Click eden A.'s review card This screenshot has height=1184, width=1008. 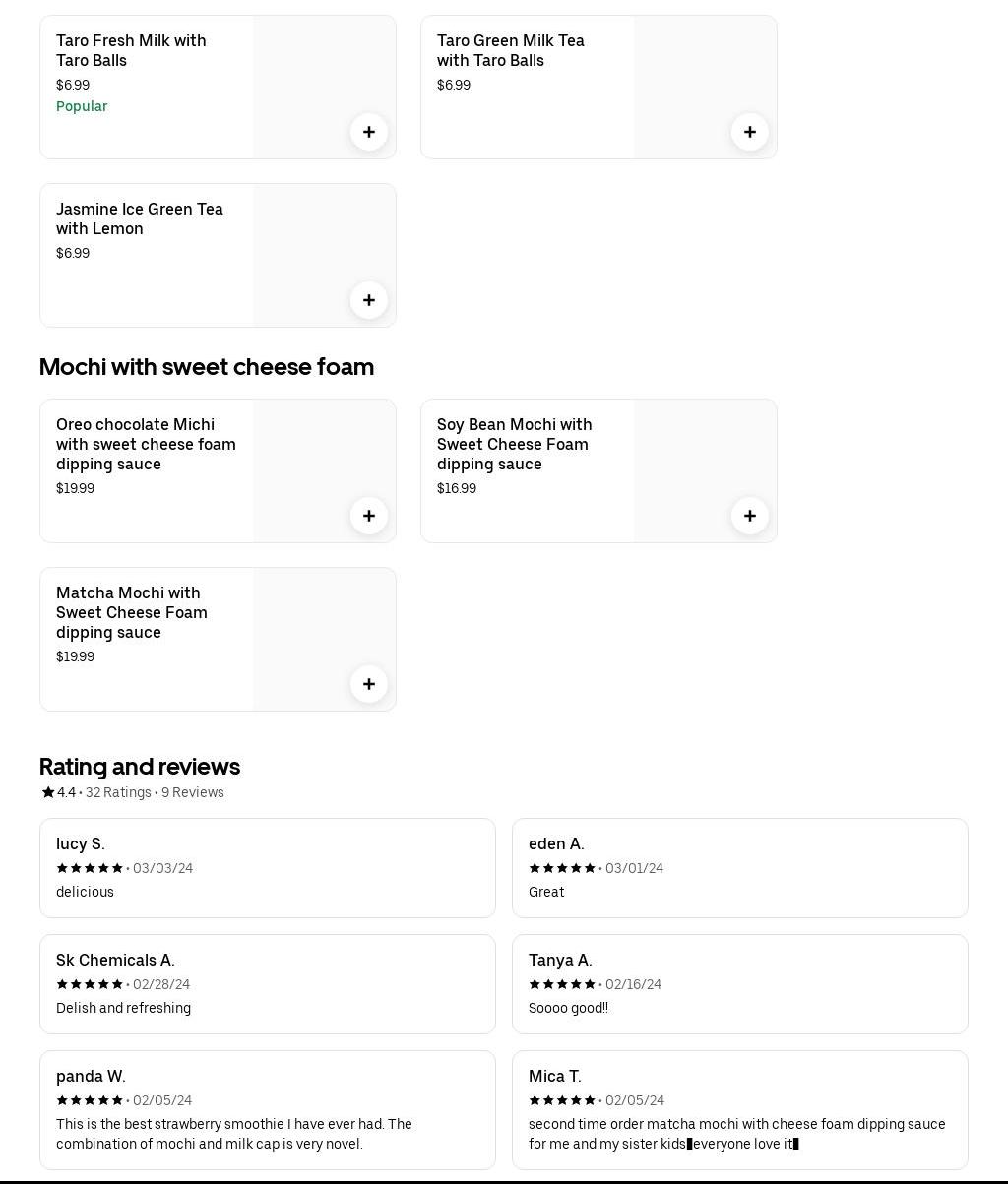(739, 867)
